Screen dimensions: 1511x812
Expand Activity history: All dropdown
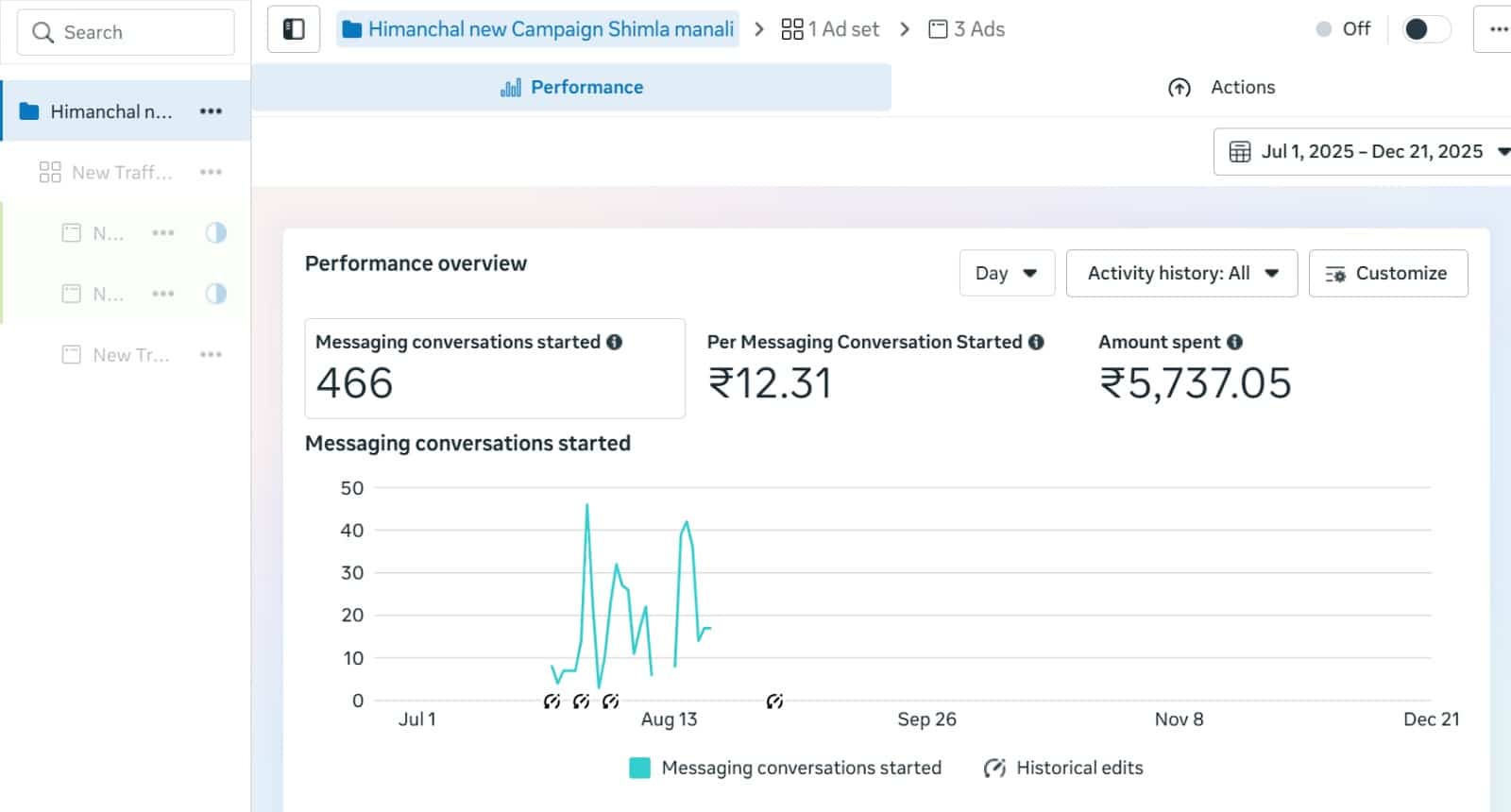coord(1181,273)
